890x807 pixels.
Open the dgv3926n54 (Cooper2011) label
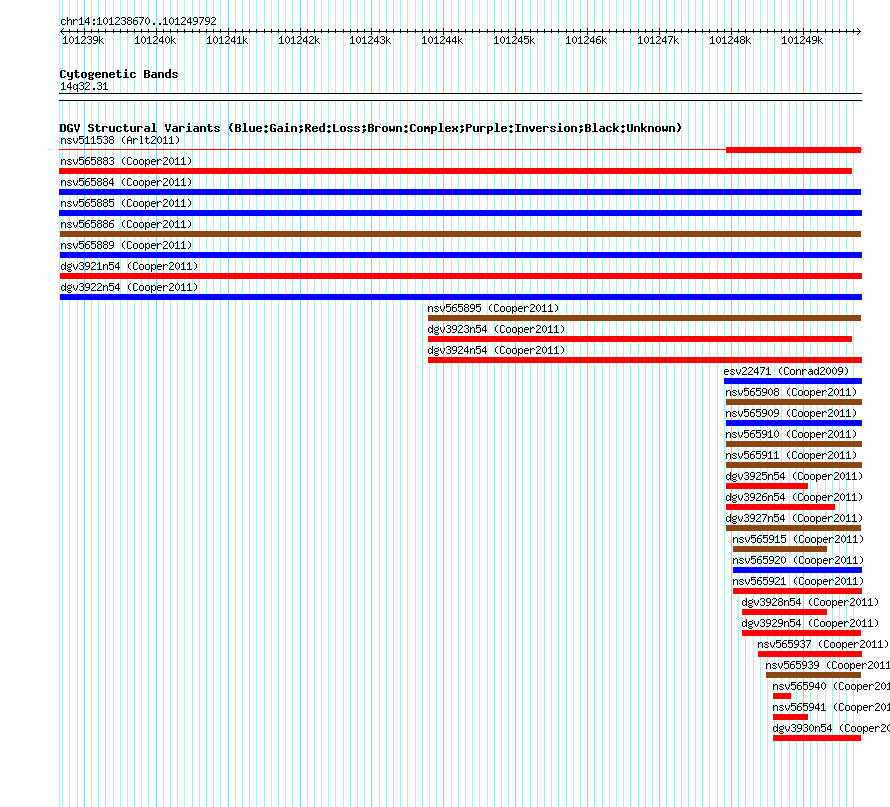point(795,497)
